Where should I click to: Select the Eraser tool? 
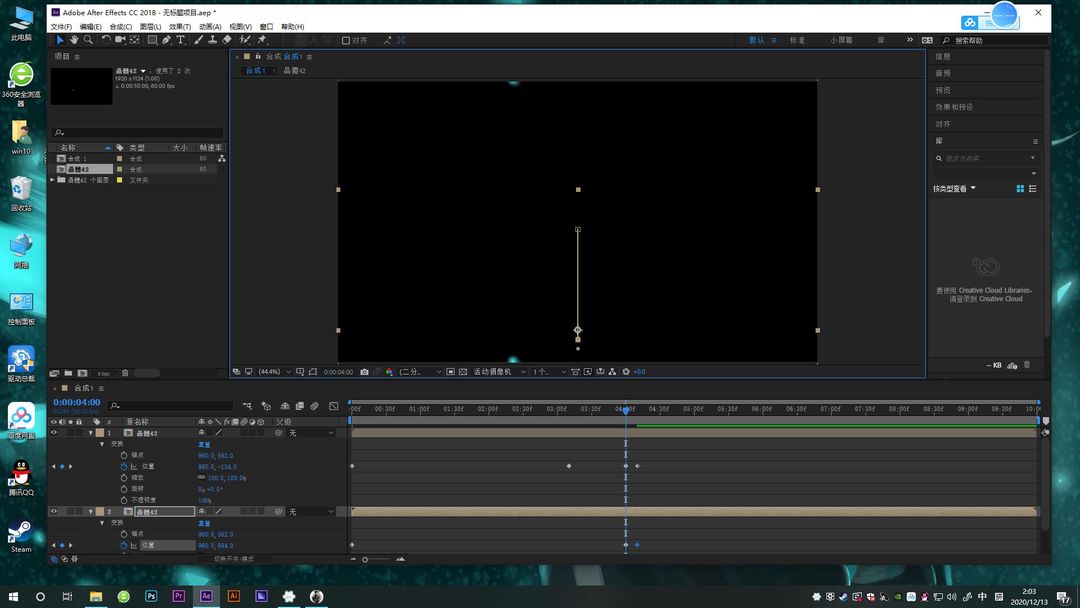click(227, 40)
